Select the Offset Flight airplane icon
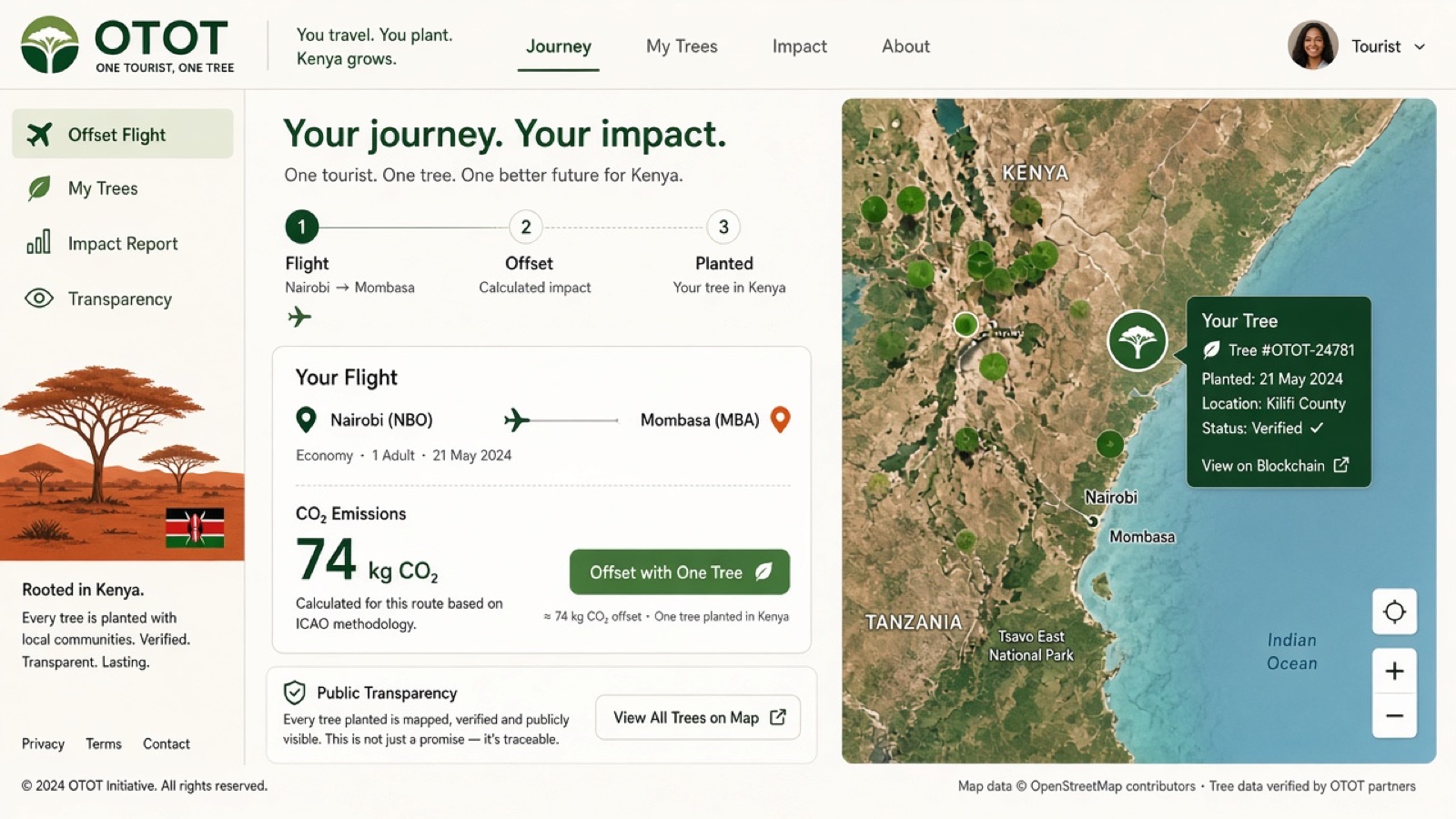This screenshot has width=1456, height=819. click(x=39, y=135)
